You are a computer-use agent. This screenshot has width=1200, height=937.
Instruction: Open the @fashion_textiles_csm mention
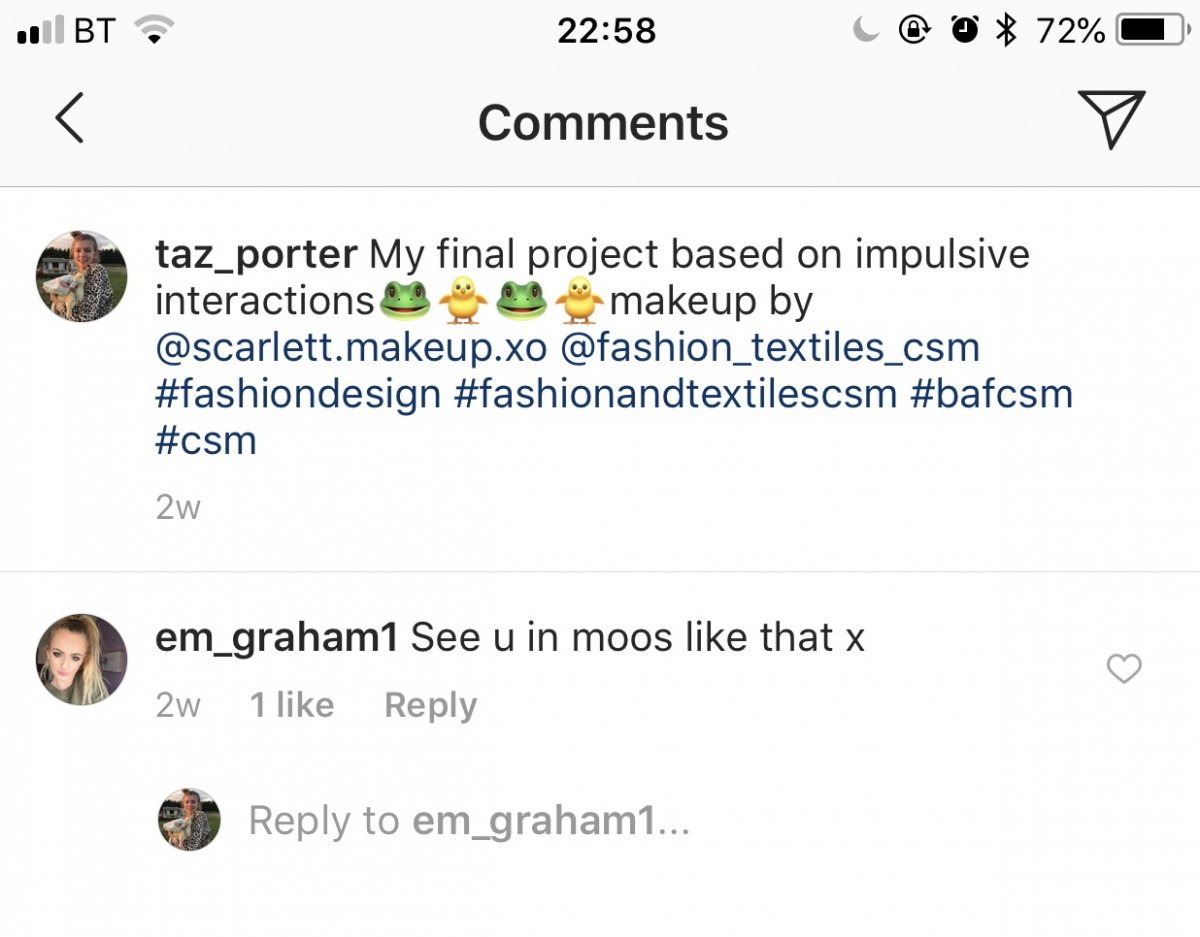click(770, 348)
